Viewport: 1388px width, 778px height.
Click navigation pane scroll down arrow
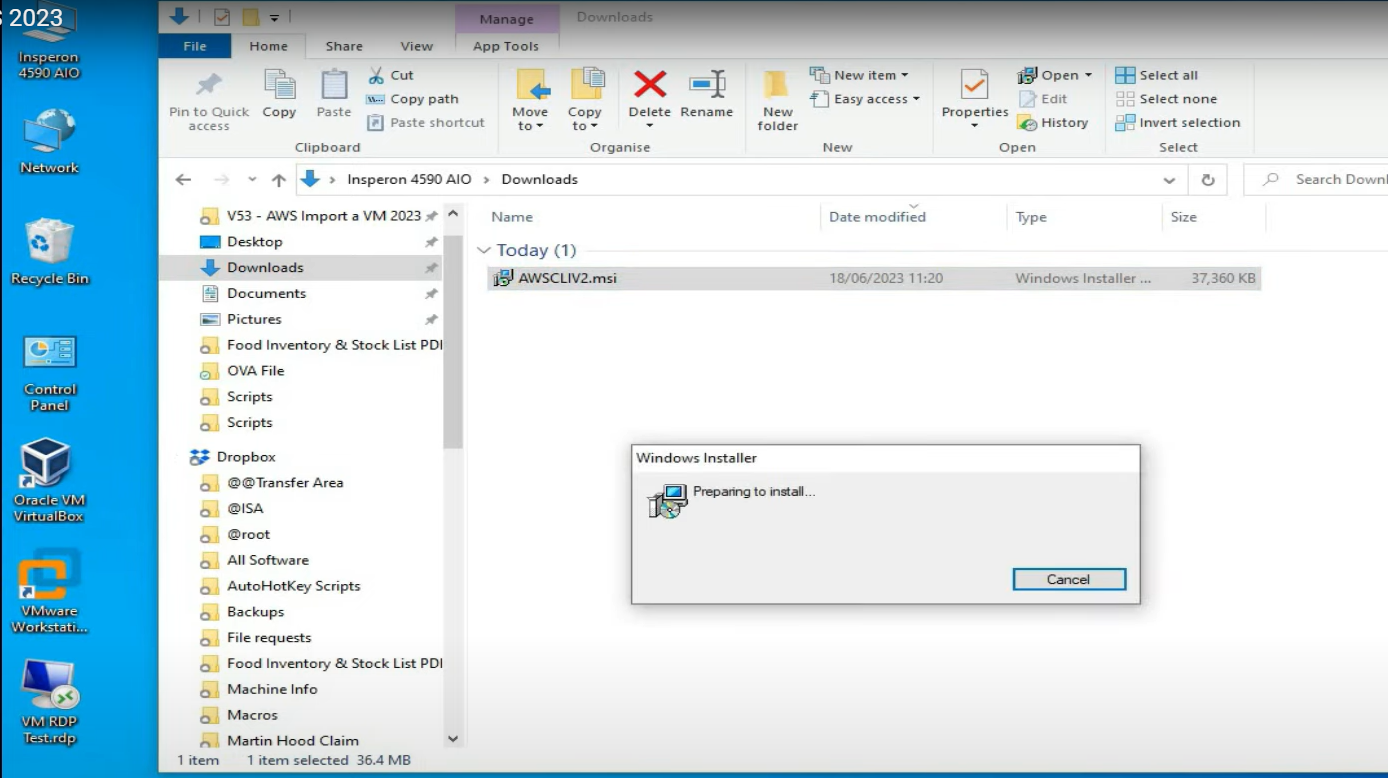[453, 739]
